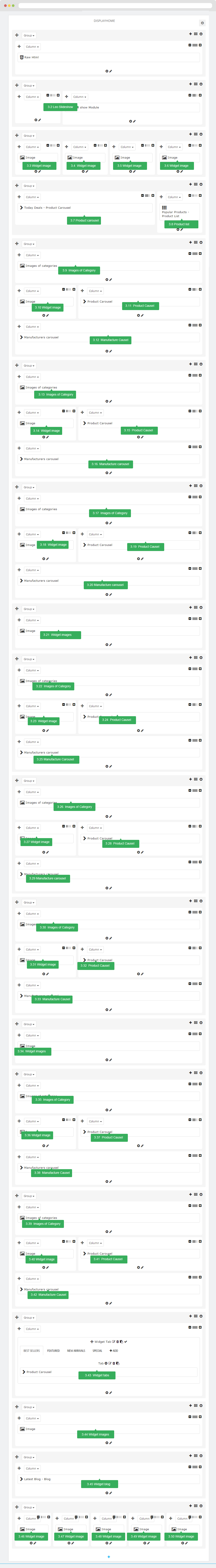The height and width of the screenshot is (1568, 216).
Task: Click the pencil edit icon below Raw Html
Action: [110, 71]
